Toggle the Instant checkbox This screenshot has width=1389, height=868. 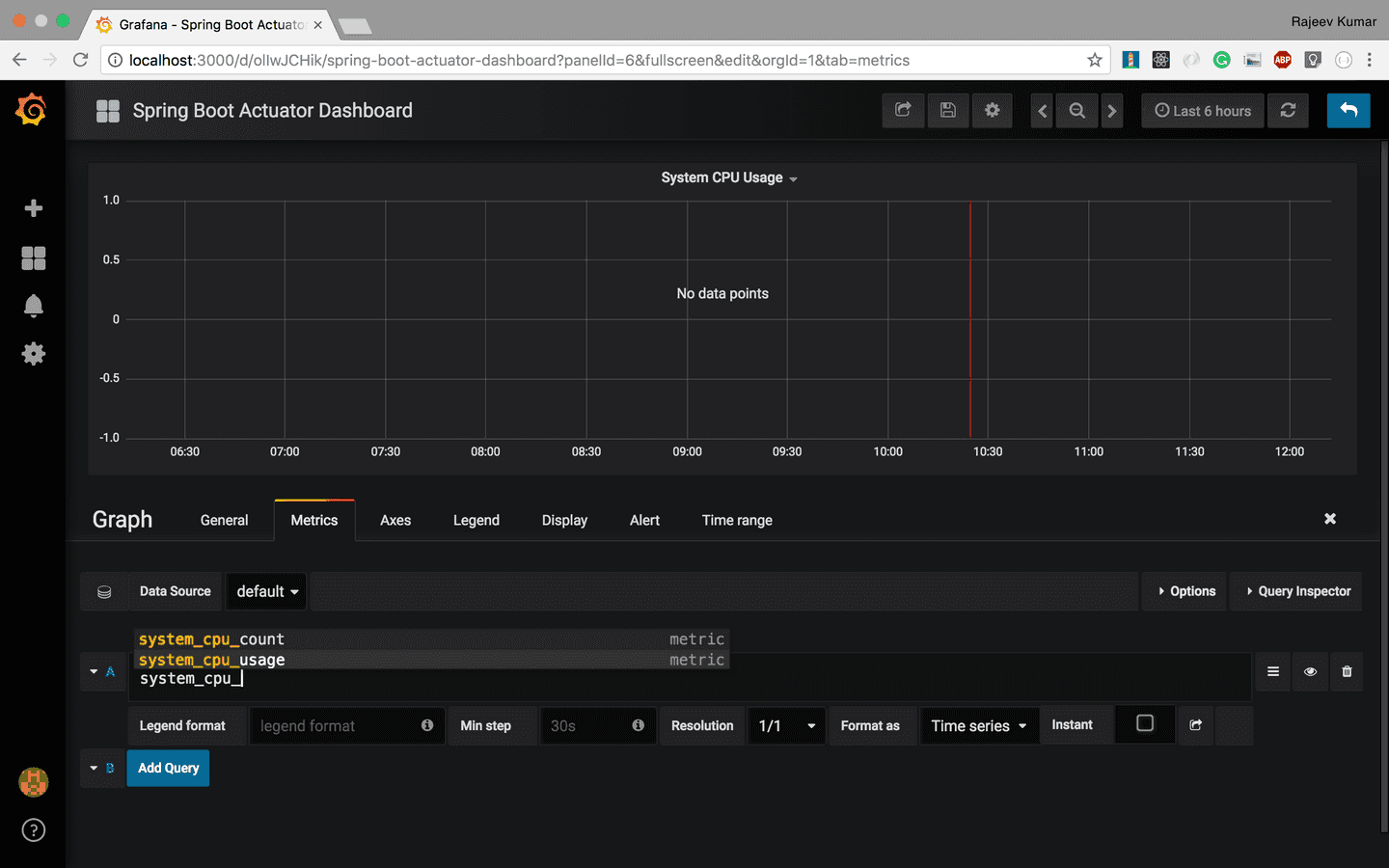click(1145, 723)
